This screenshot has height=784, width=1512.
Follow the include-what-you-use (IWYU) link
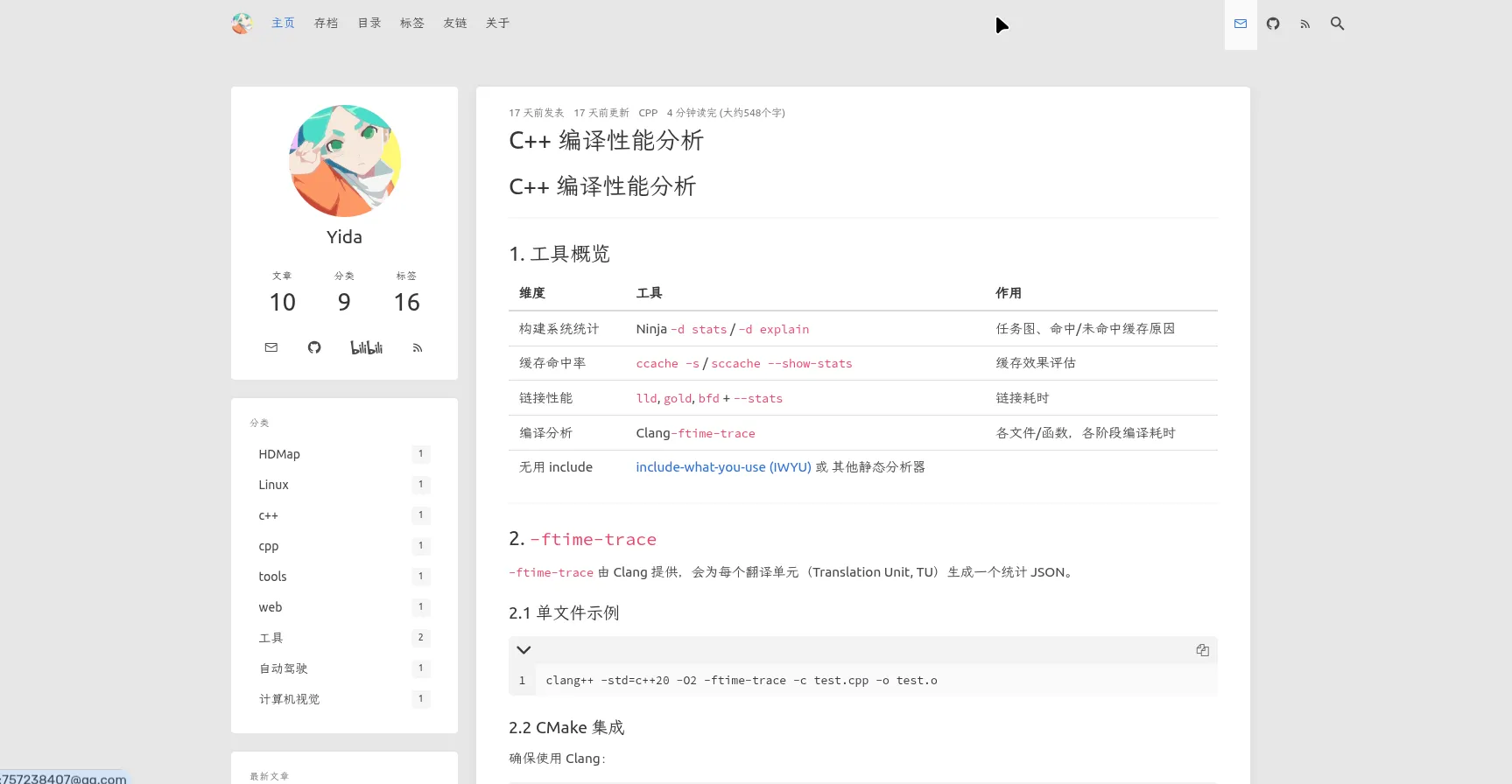(x=723, y=467)
